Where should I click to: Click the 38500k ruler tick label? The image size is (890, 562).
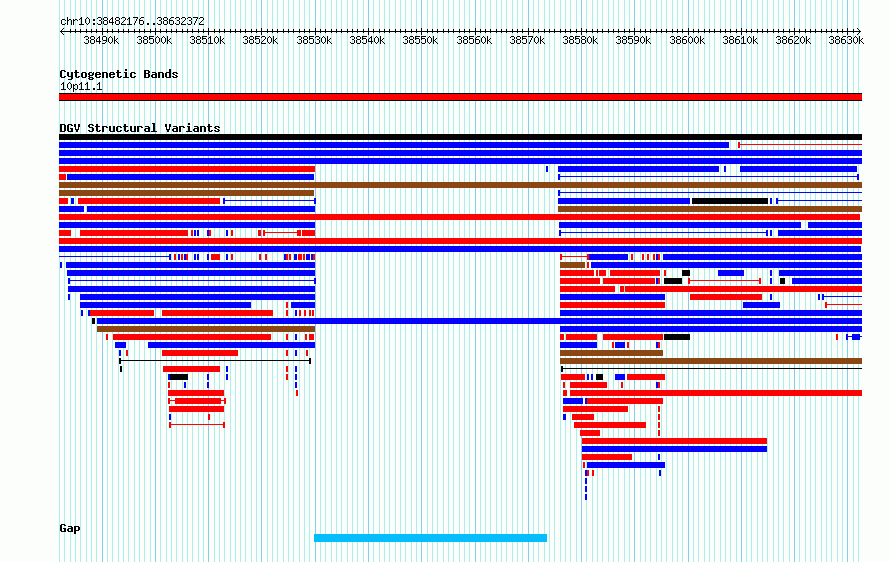(154, 40)
